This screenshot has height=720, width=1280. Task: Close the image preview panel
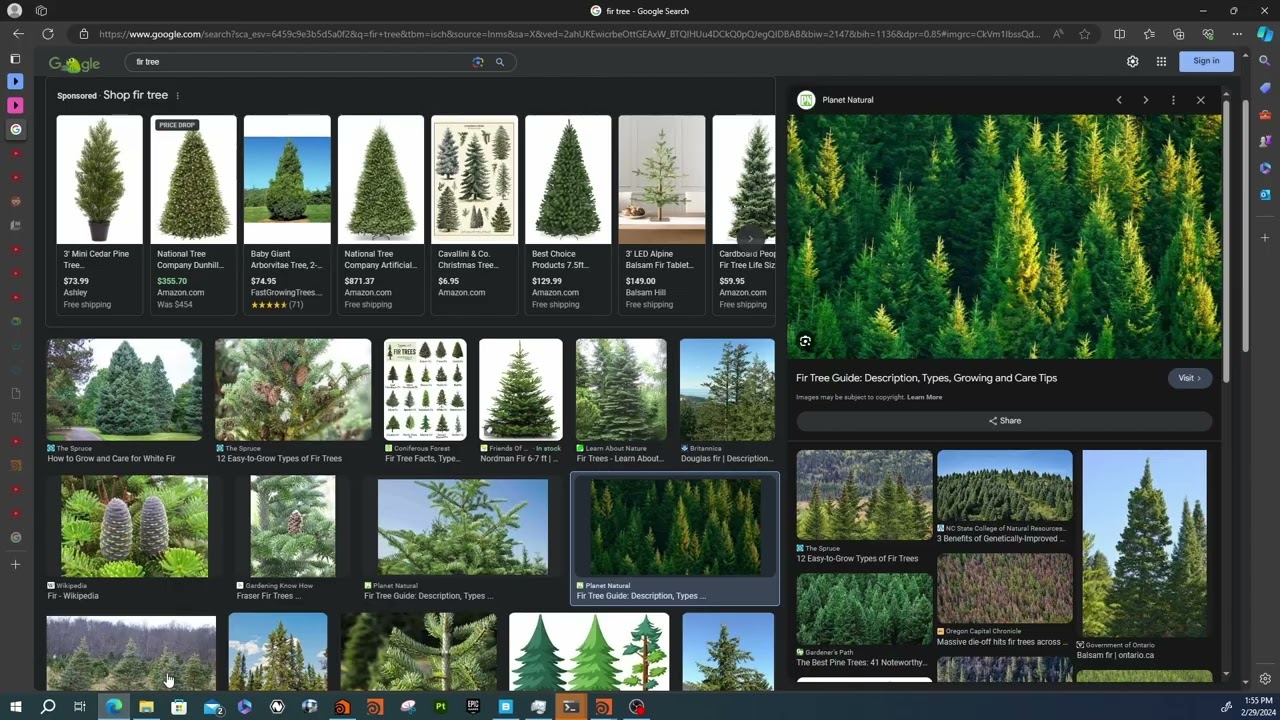pos(1201,100)
